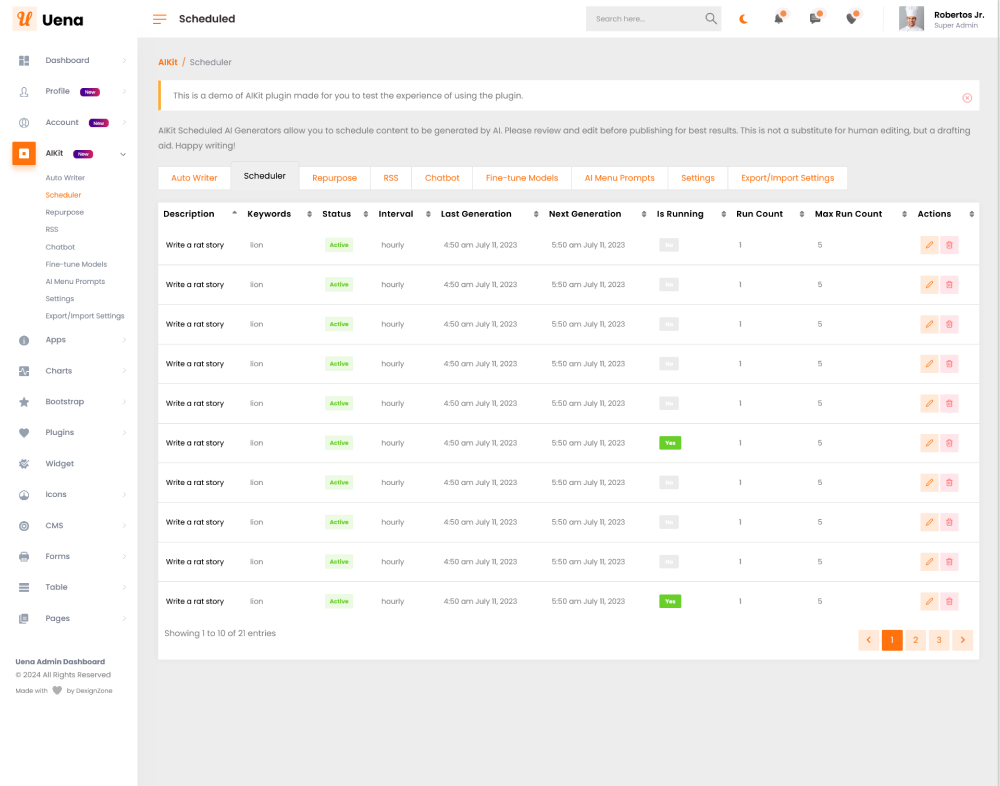Click the edit pencil icon in last row
The image size is (1000, 786).
929,601
